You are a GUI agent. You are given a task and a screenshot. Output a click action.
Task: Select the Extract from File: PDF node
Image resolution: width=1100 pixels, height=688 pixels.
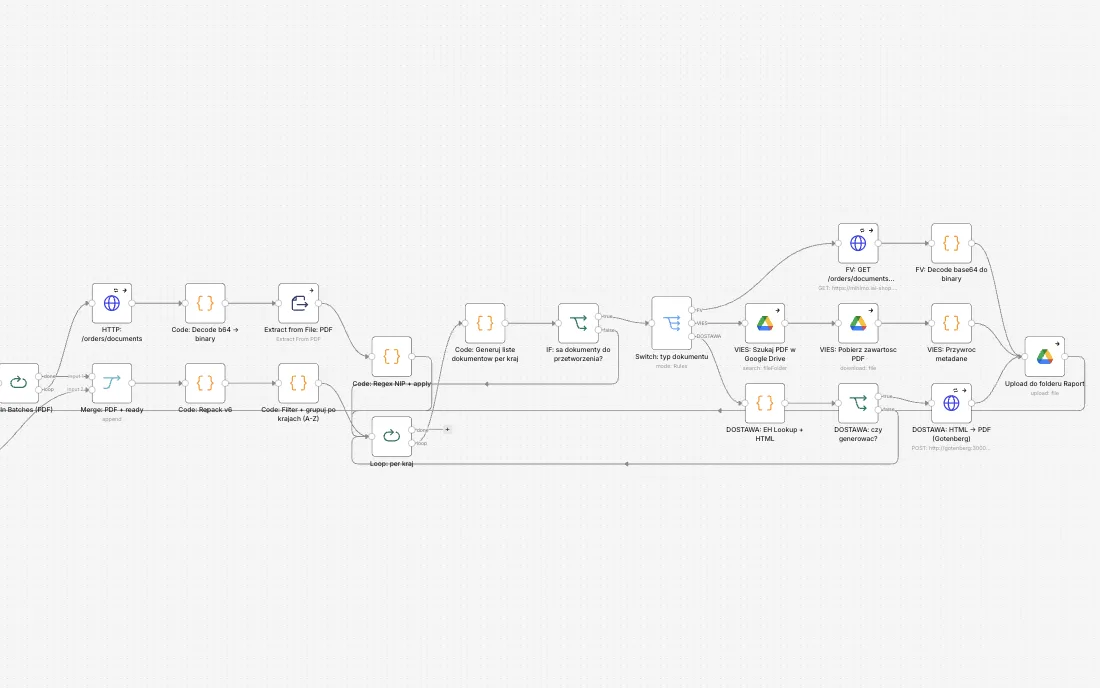coord(298,303)
